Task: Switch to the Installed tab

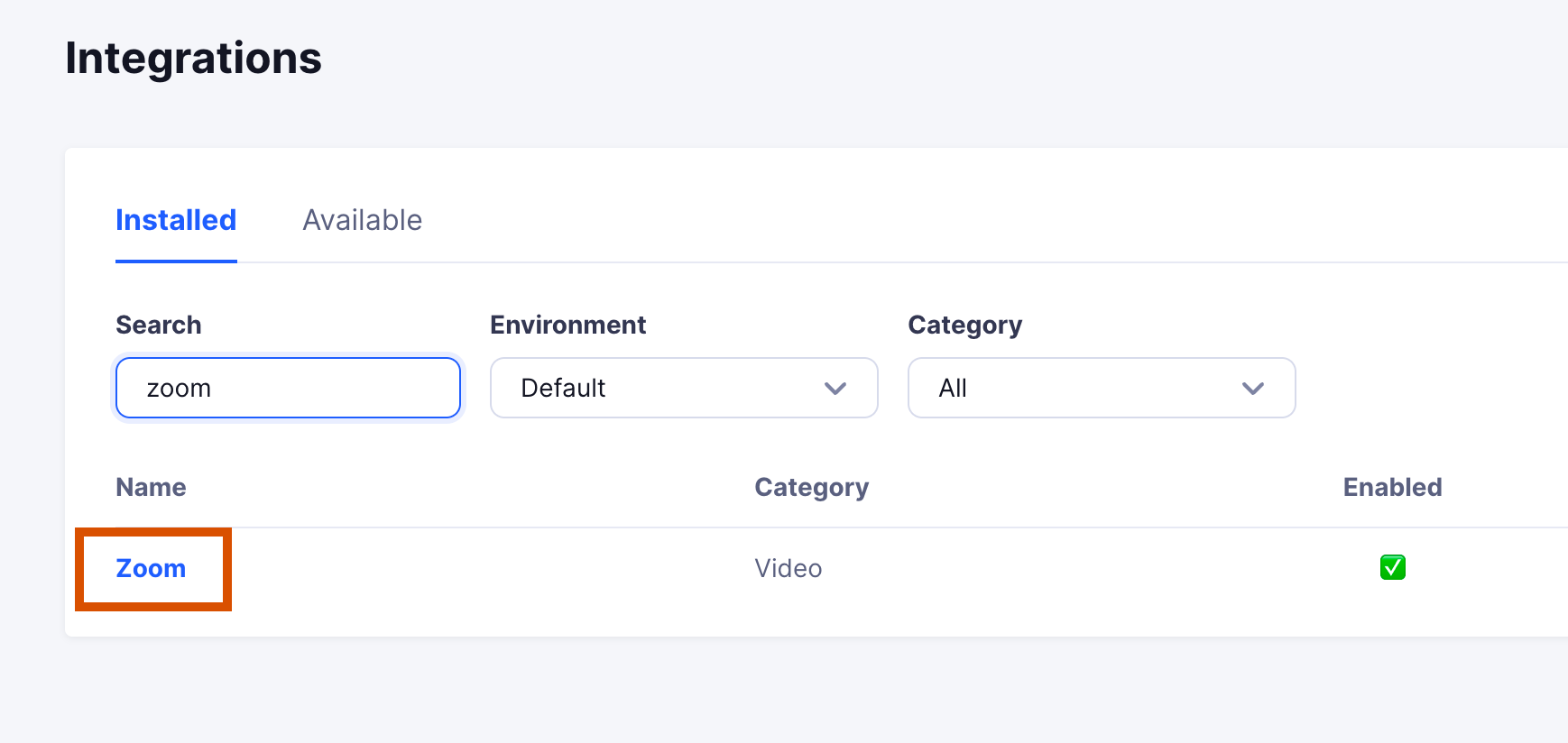Action: [176, 220]
